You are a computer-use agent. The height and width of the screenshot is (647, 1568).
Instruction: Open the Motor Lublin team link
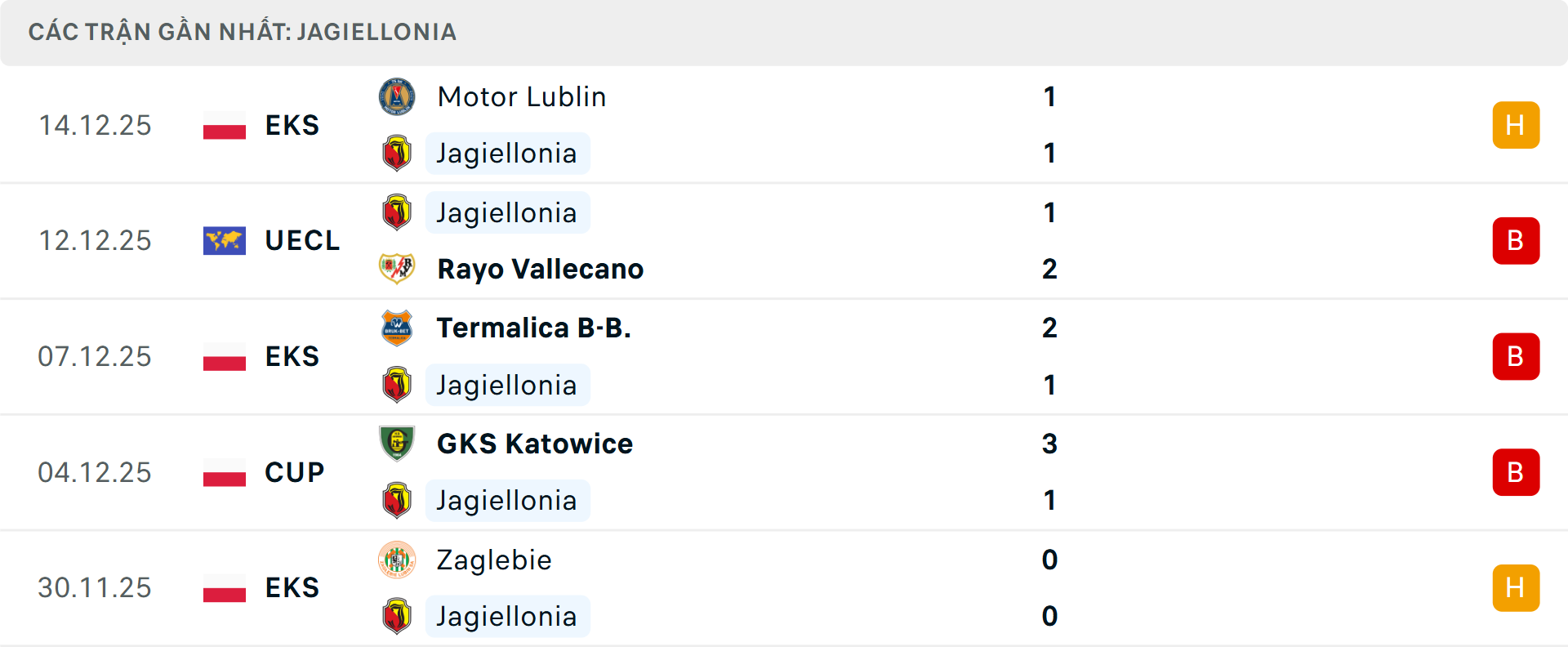522,96
